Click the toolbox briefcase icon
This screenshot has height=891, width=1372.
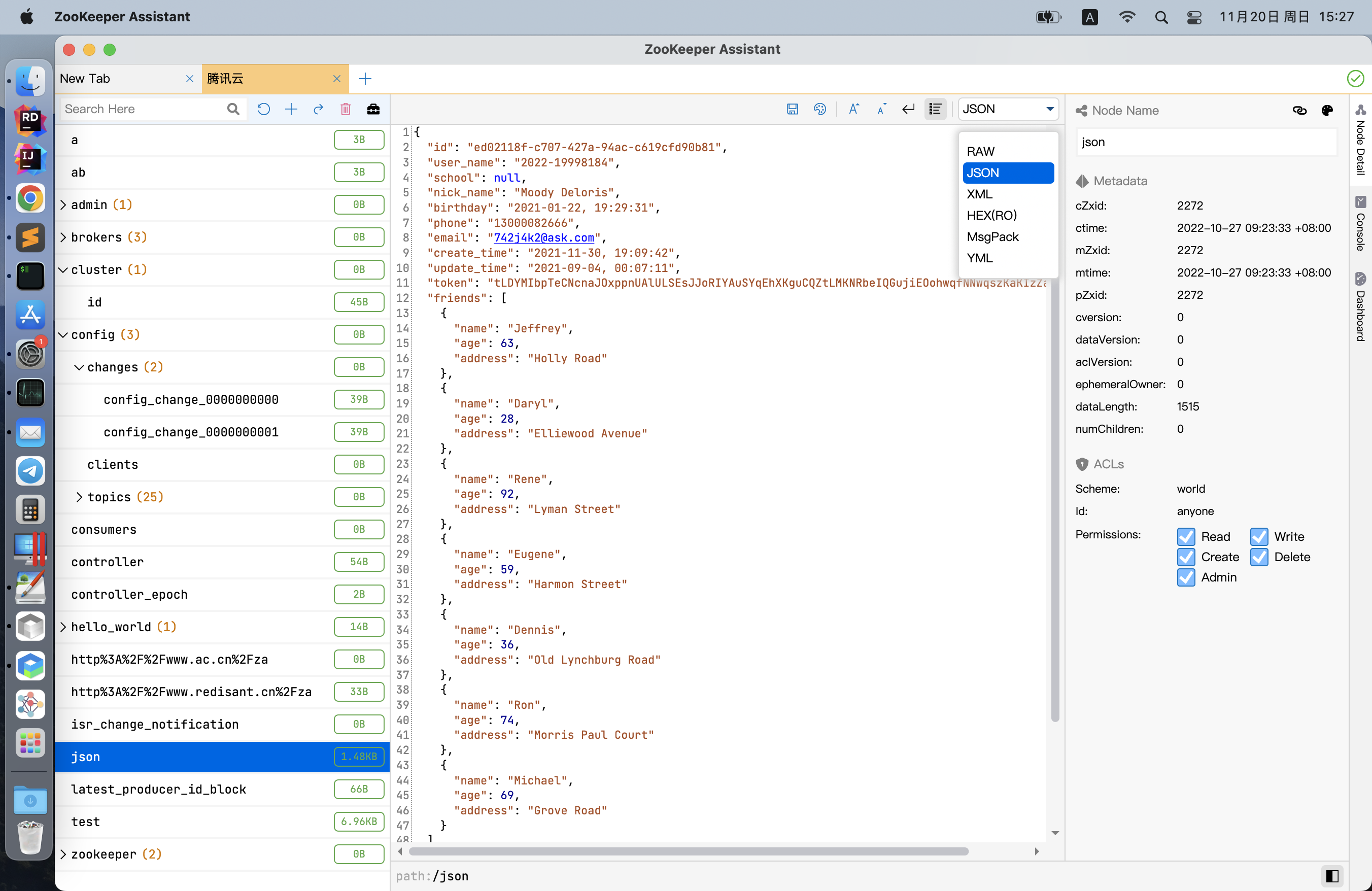373,109
